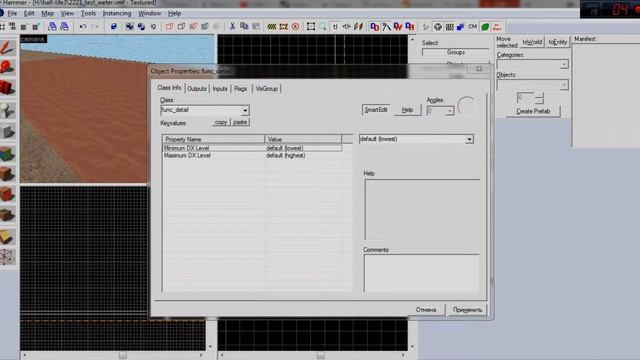Click the CM collision model icon
Screen dimensions: 640x360
473,27
